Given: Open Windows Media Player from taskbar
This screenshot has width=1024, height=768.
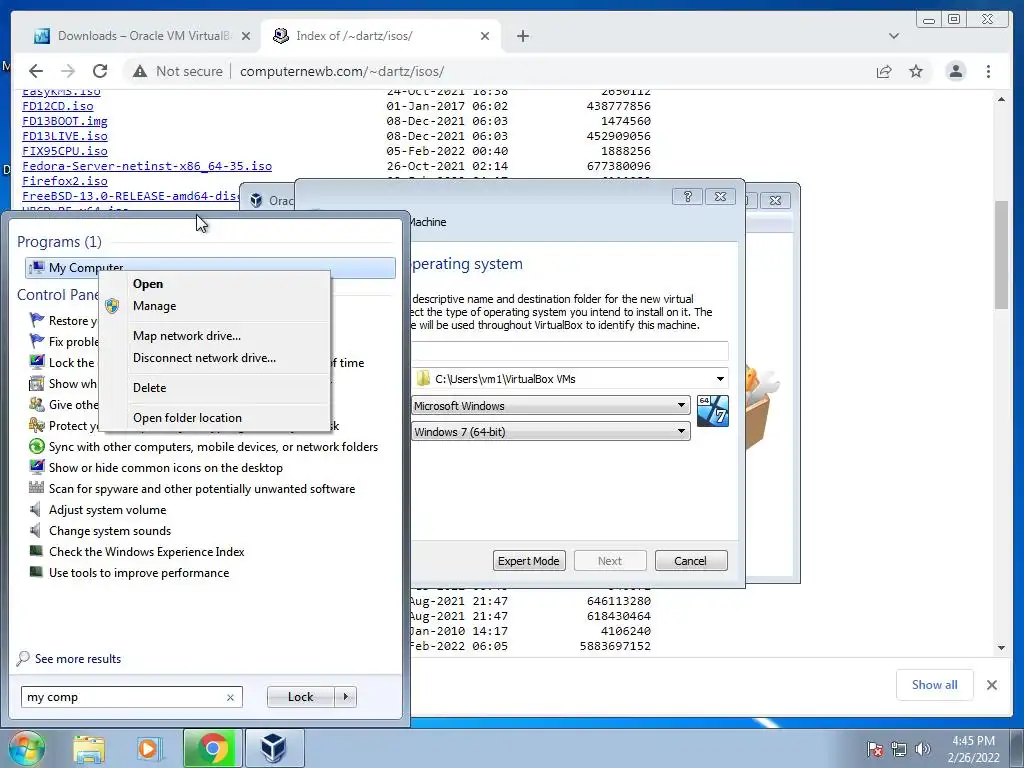Looking at the screenshot, I should click(150, 748).
